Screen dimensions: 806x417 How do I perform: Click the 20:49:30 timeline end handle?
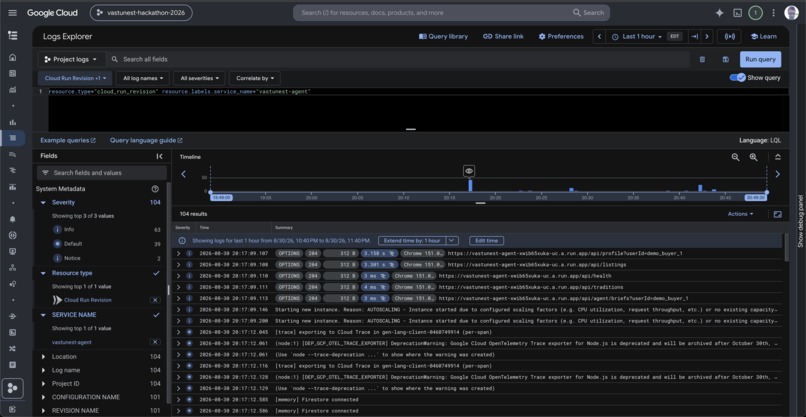coord(756,197)
